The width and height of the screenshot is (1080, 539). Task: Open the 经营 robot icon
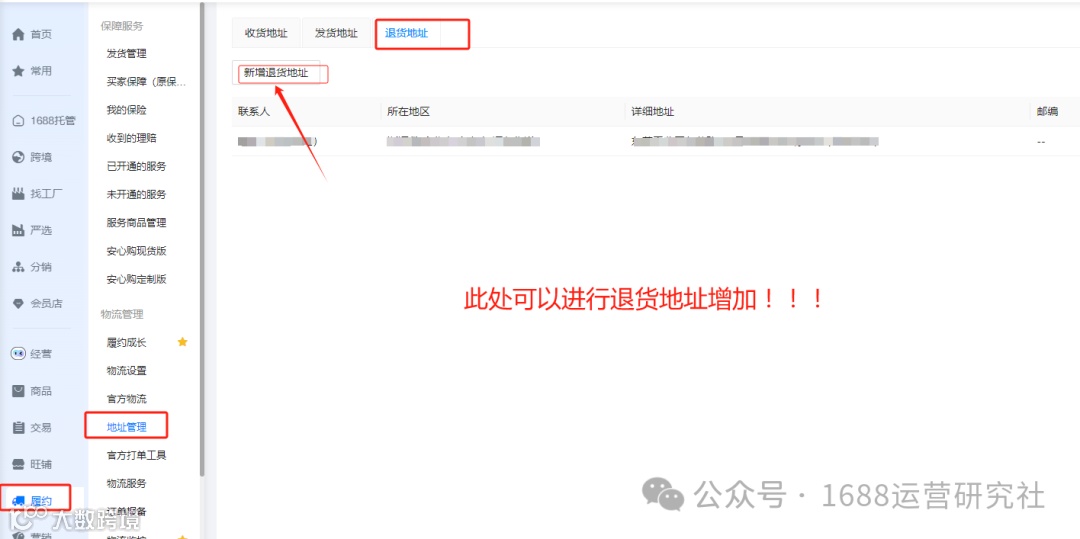19,354
